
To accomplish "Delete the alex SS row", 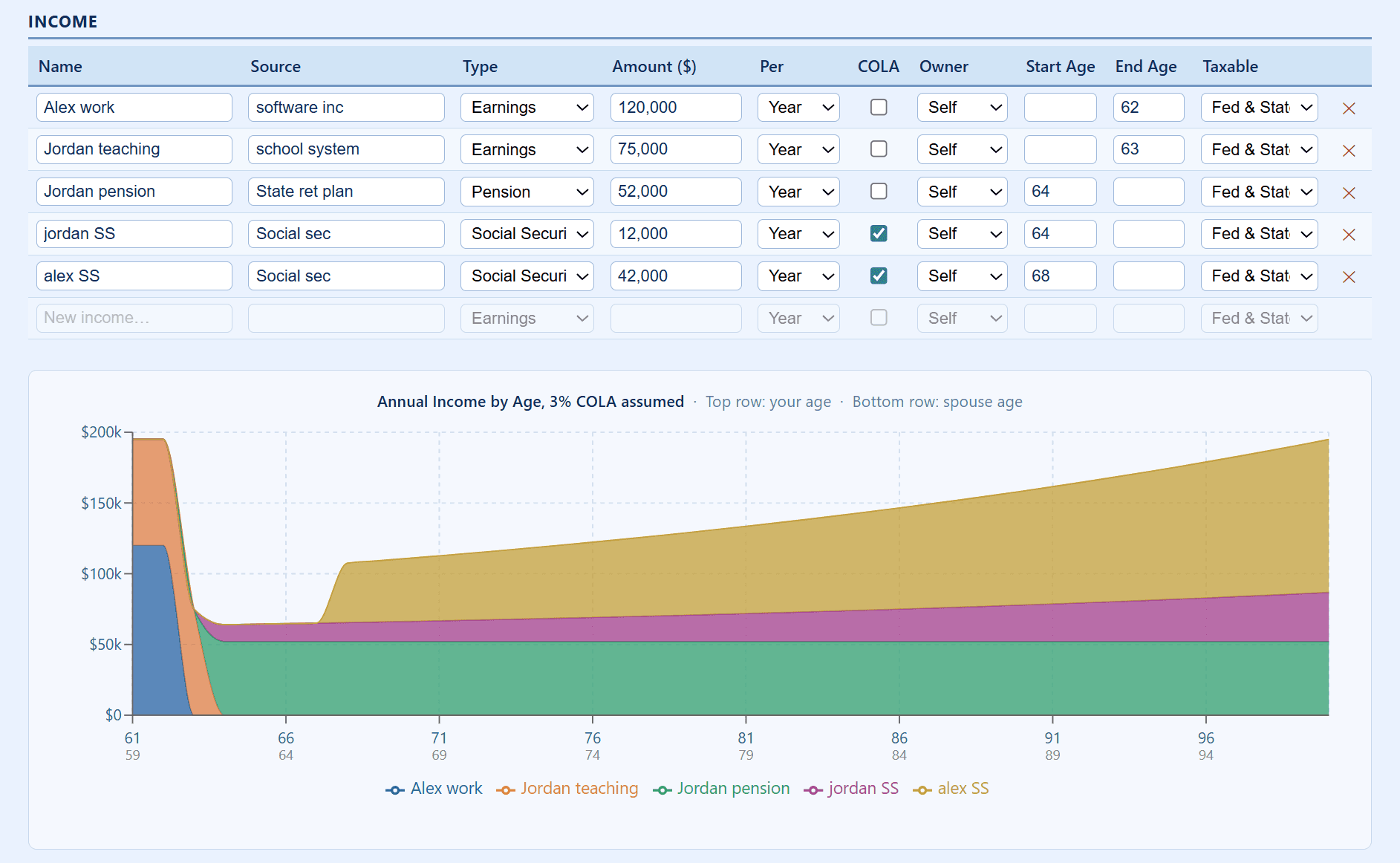I will [x=1348, y=276].
